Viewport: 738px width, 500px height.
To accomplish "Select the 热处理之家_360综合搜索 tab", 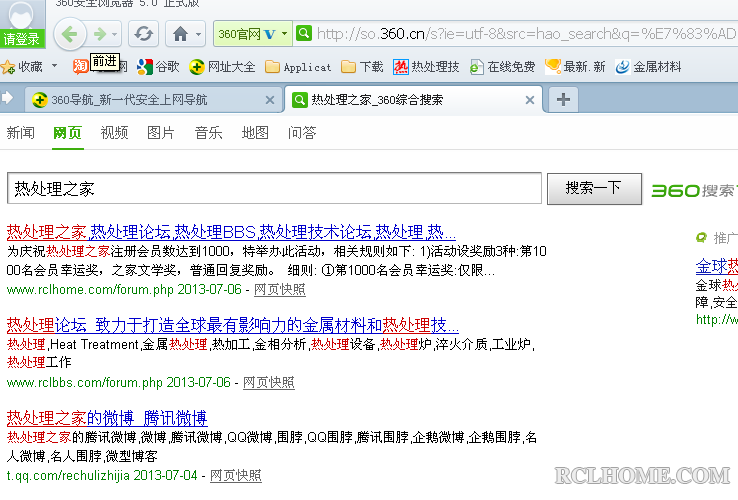I will (x=413, y=100).
